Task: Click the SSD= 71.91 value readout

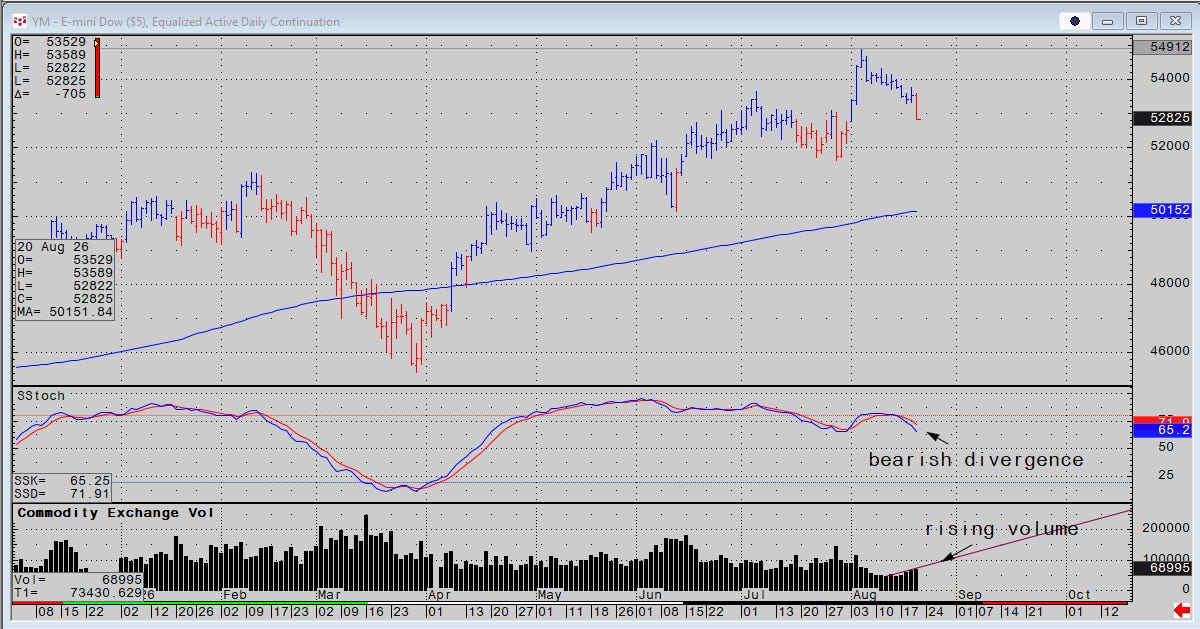Action: 61,494
